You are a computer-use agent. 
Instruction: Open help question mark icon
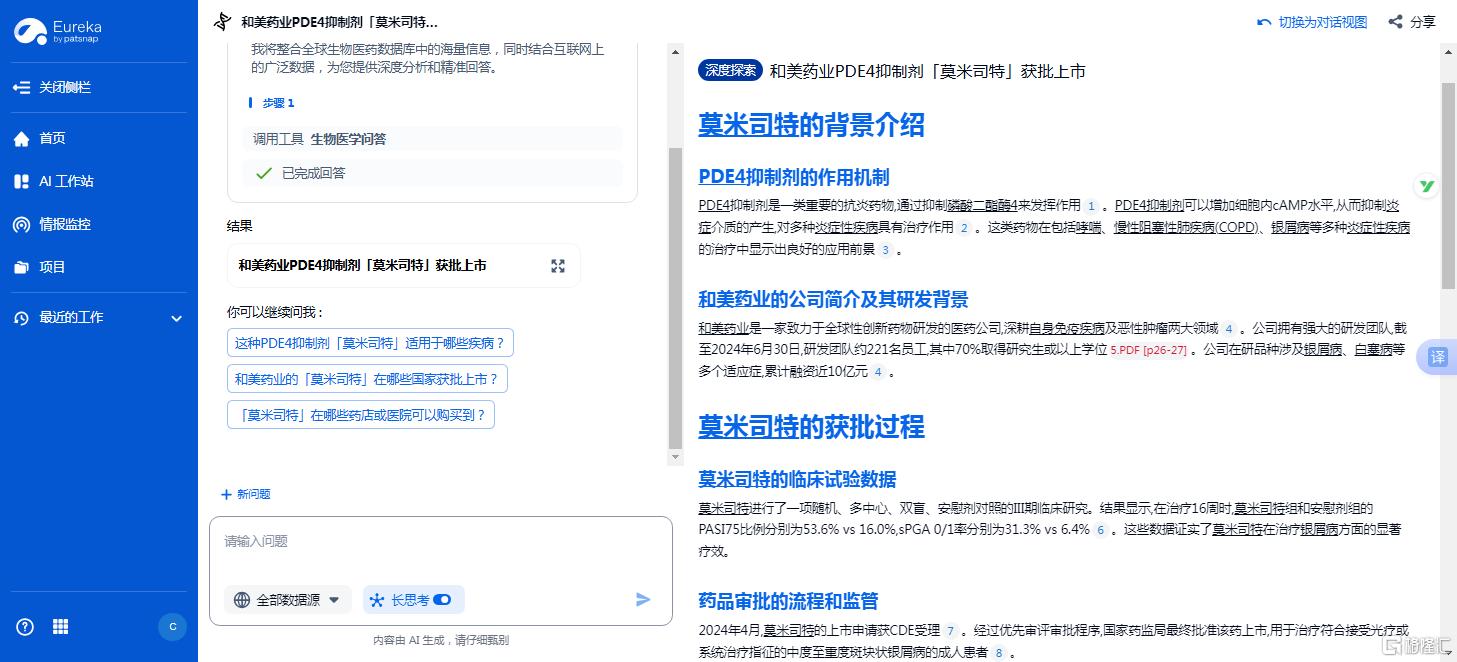pyautogui.click(x=25, y=627)
